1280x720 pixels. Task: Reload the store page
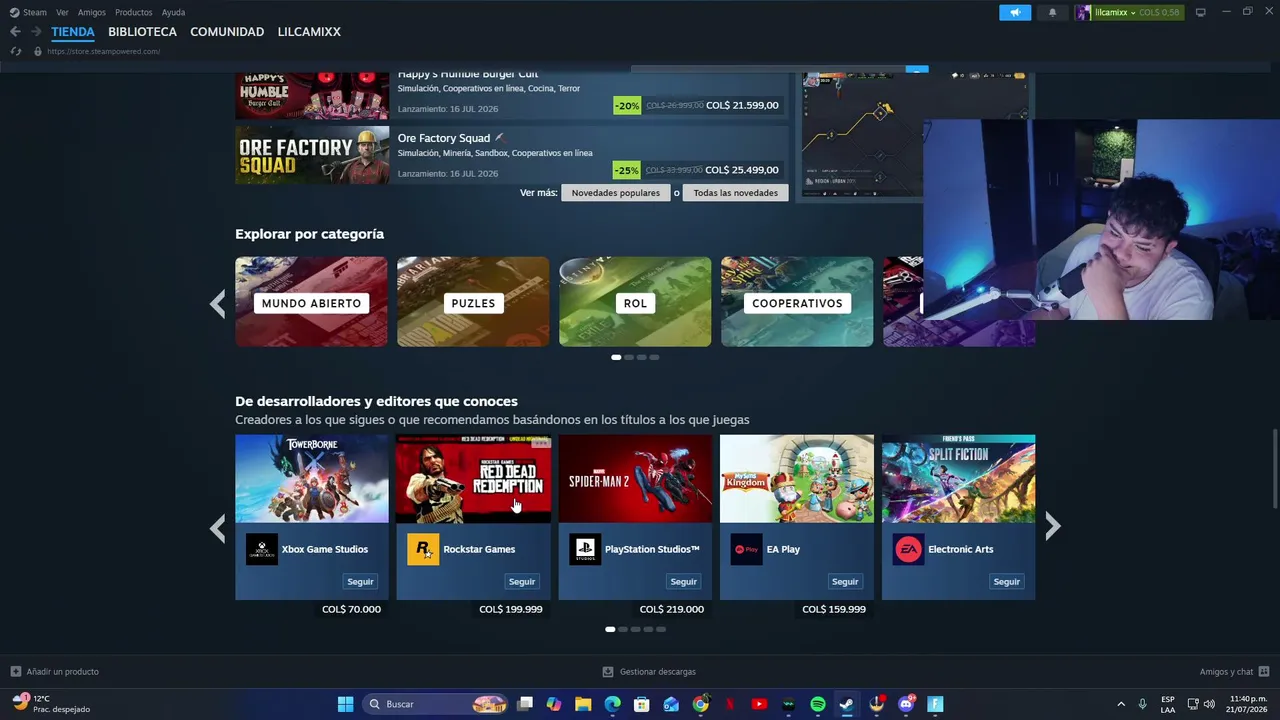coord(16,51)
